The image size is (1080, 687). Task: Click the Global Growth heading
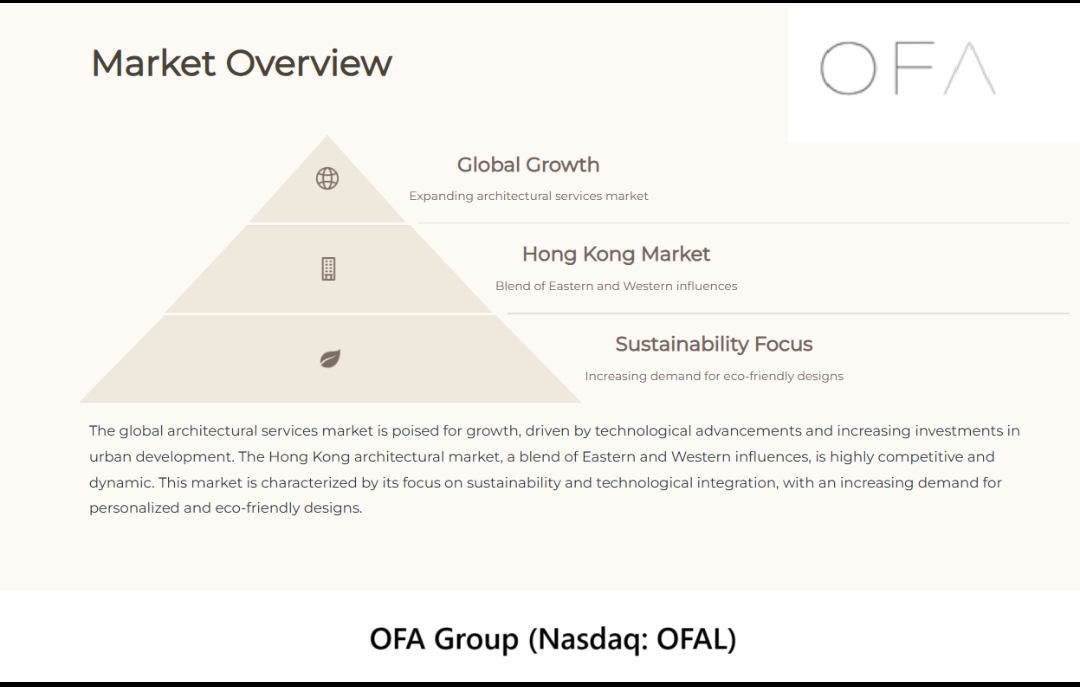coord(528,165)
